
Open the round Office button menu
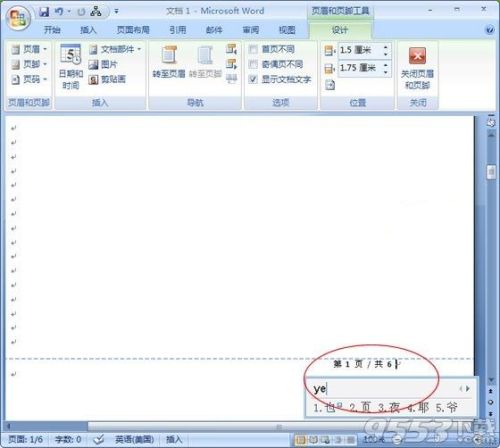(18, 18)
